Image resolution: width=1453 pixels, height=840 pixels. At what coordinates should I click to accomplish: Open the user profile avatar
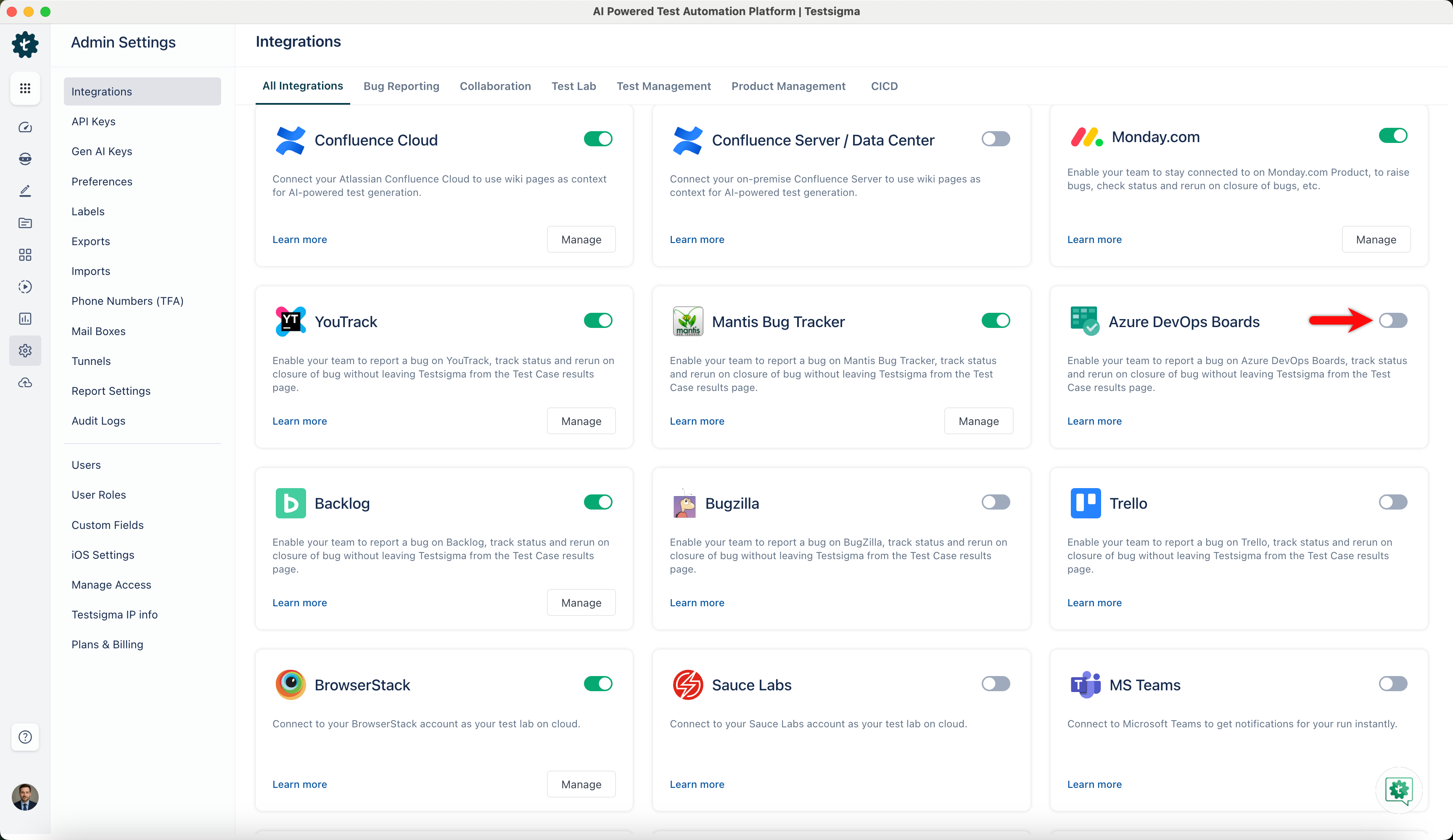tap(25, 797)
